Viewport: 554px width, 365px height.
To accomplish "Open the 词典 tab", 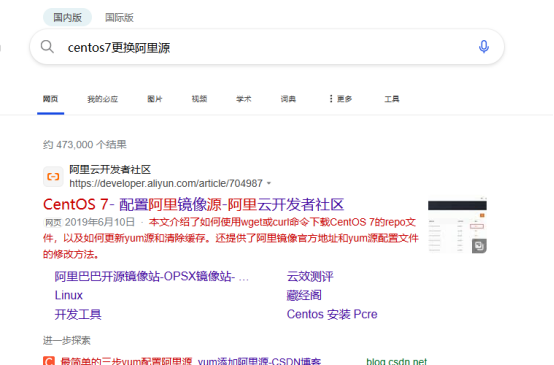I will pos(288,99).
